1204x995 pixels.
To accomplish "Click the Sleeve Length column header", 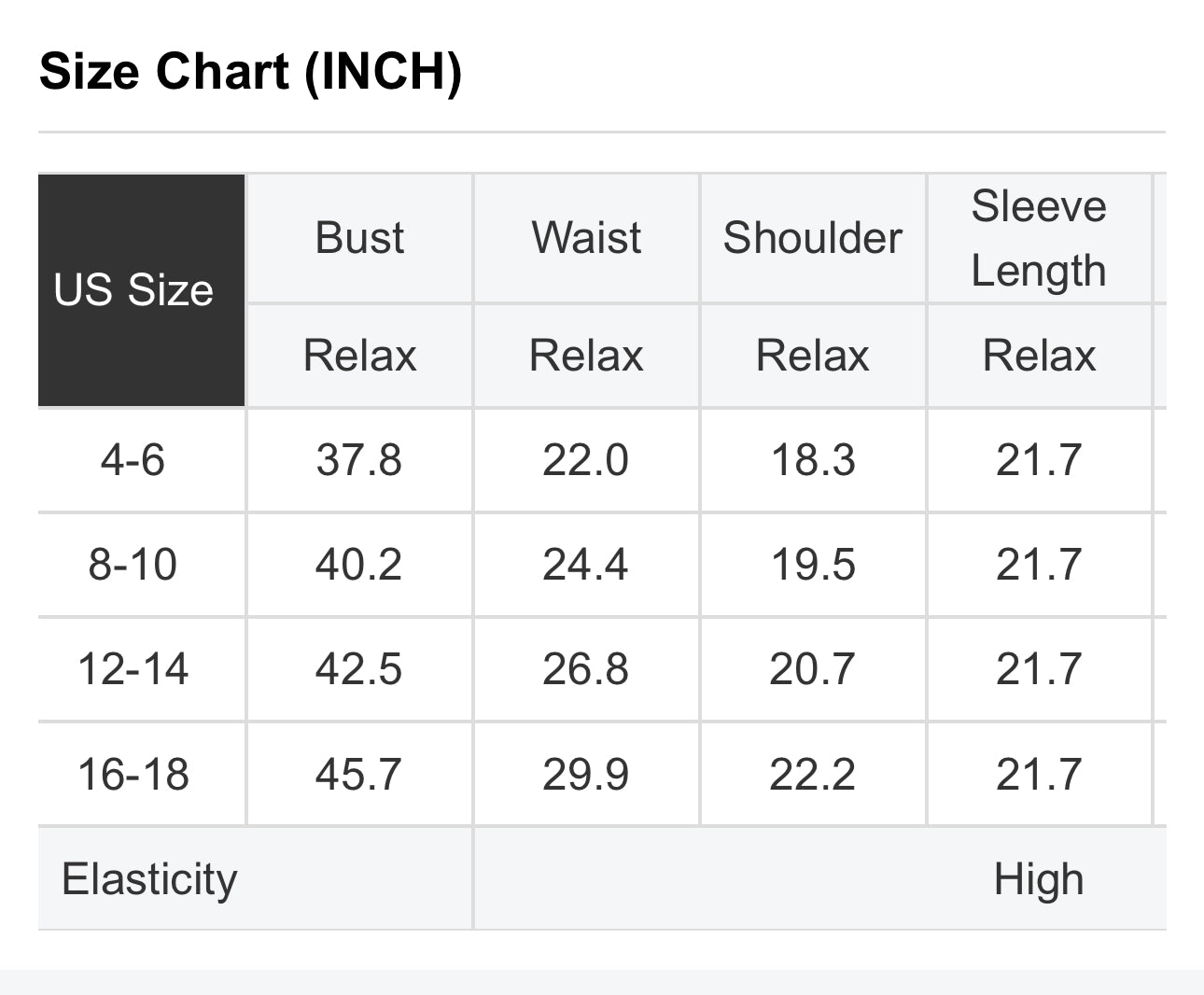I will coord(1039,238).
